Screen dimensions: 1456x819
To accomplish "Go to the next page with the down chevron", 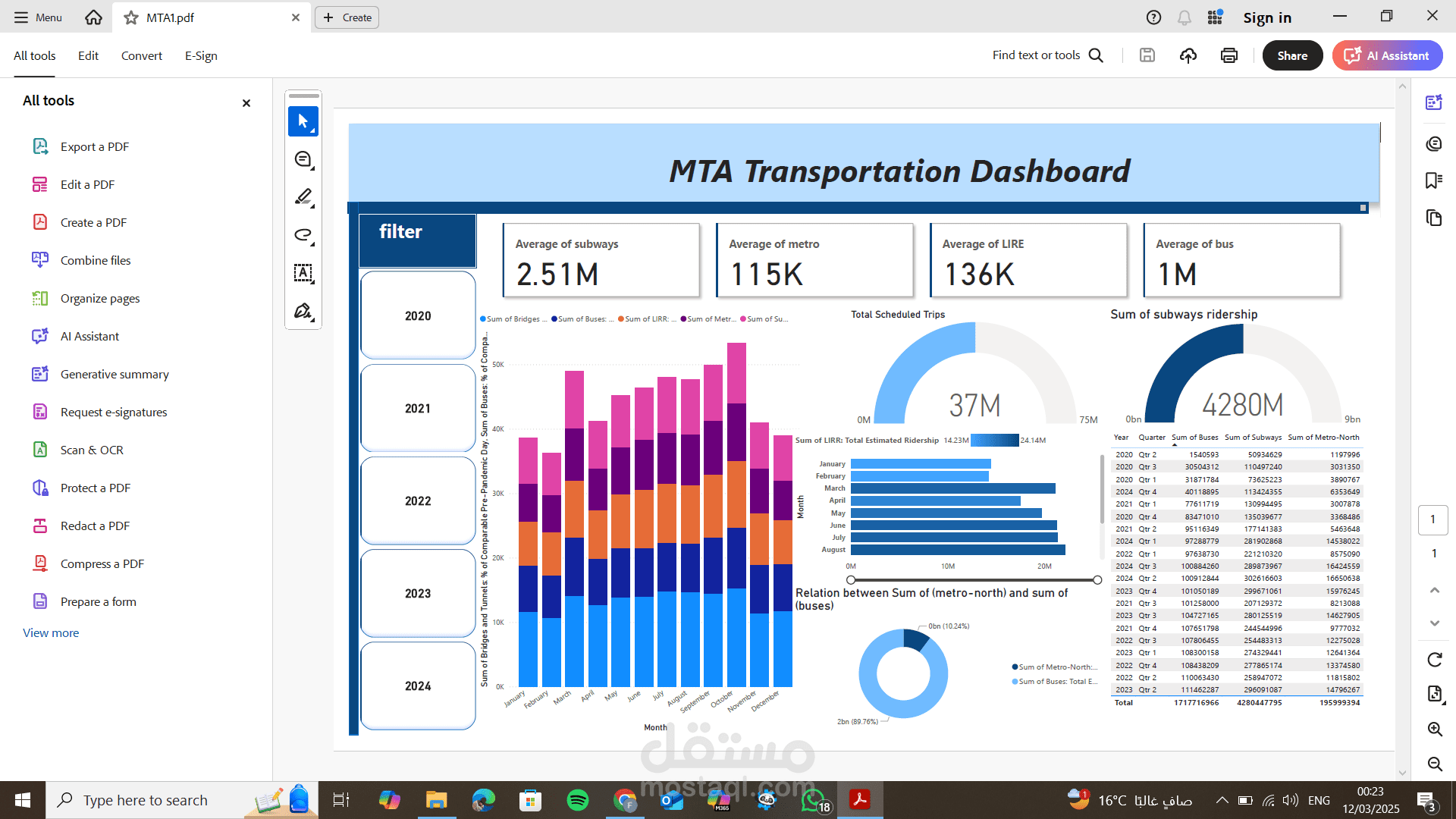I will click(1435, 623).
